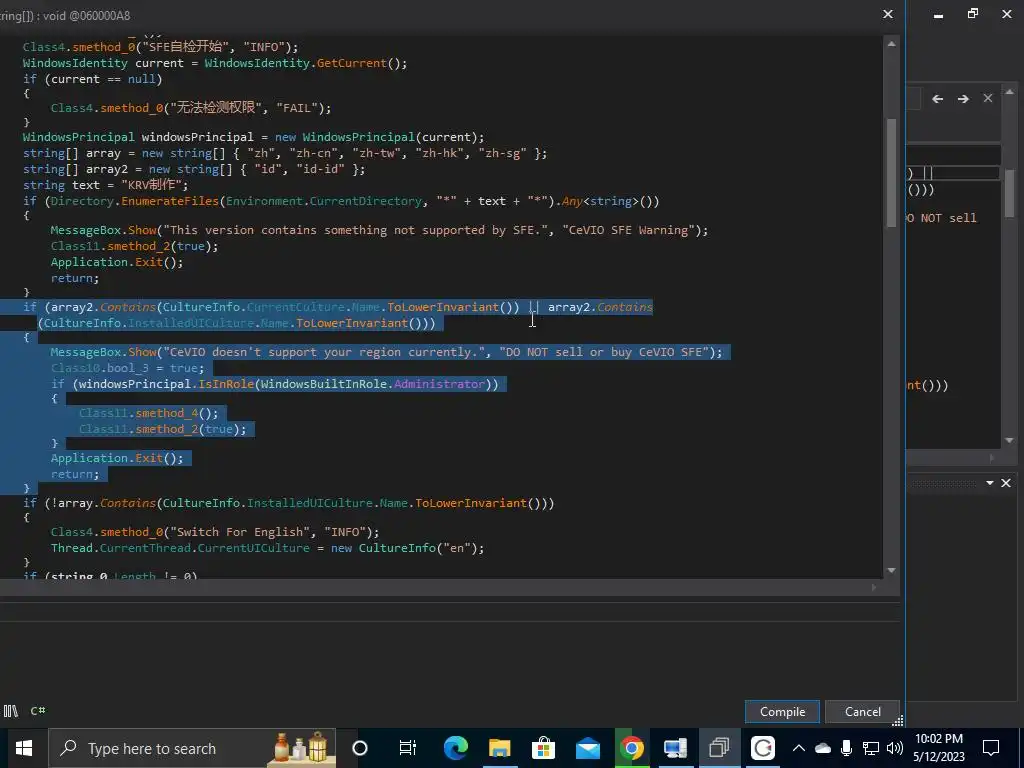This screenshot has width=1024, height=768.
Task: Click WindowsIdentity.GetCurrent() call
Action: pyautogui.click(x=306, y=63)
